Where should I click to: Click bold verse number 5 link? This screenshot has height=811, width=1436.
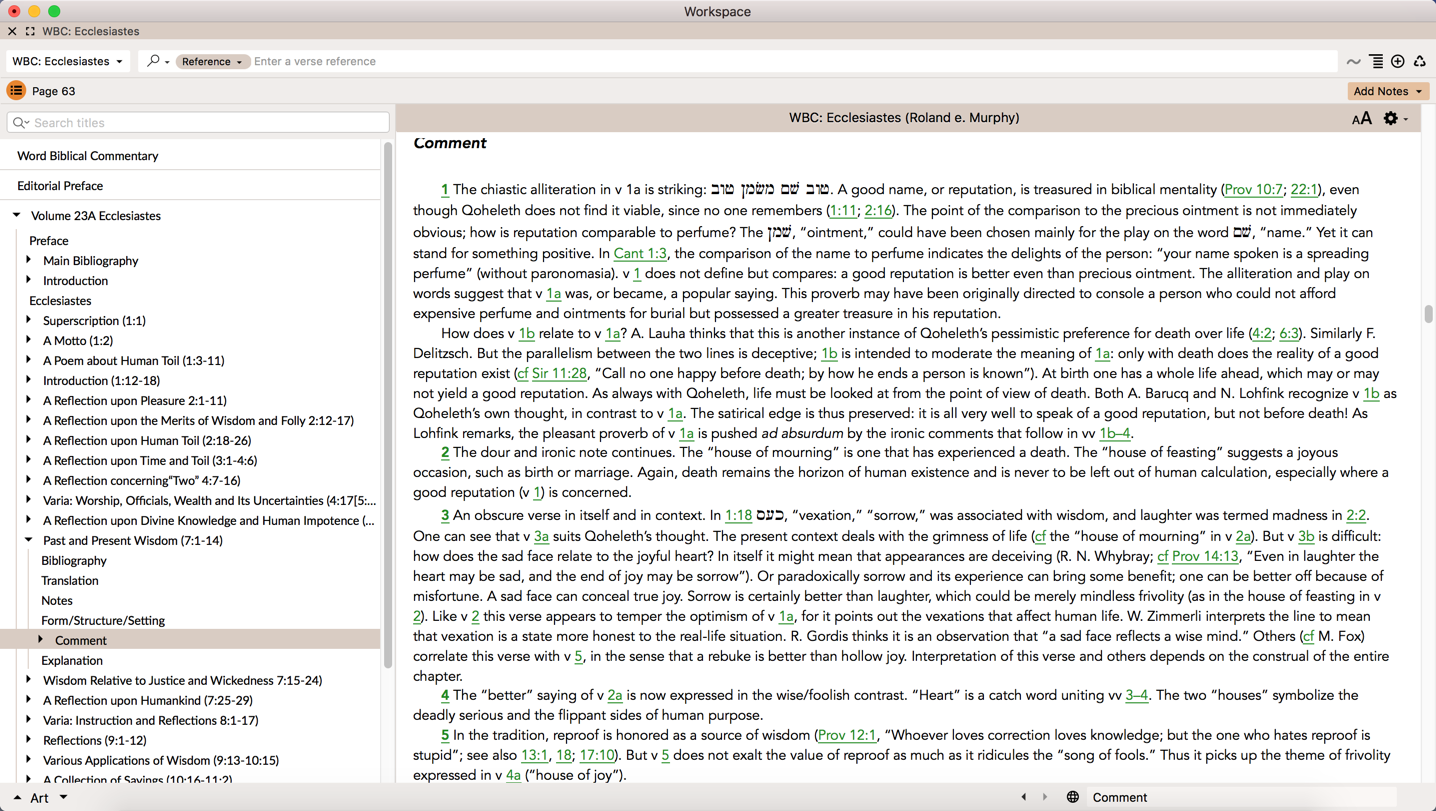click(445, 735)
